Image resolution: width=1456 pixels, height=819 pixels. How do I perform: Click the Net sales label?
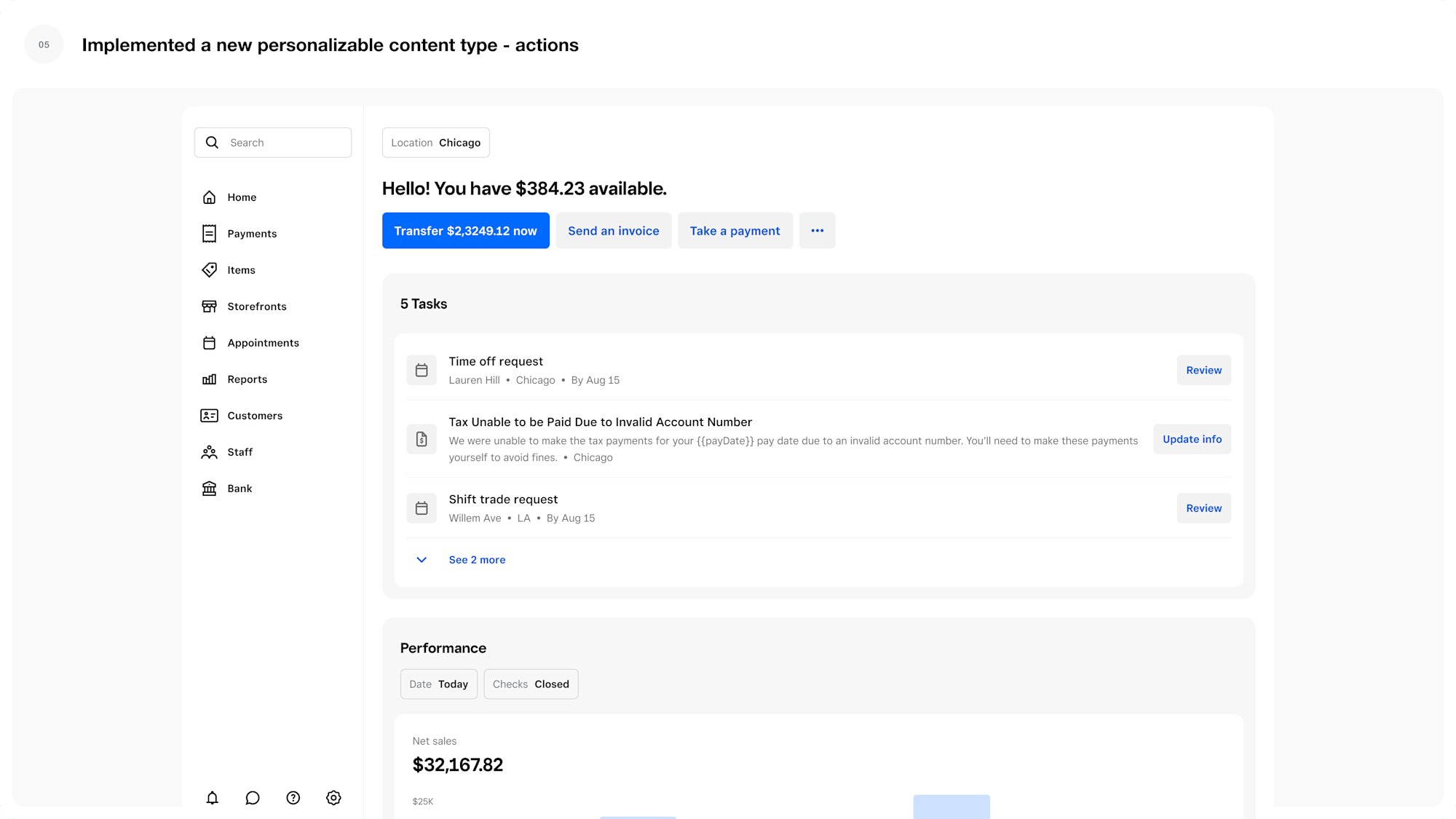click(435, 741)
